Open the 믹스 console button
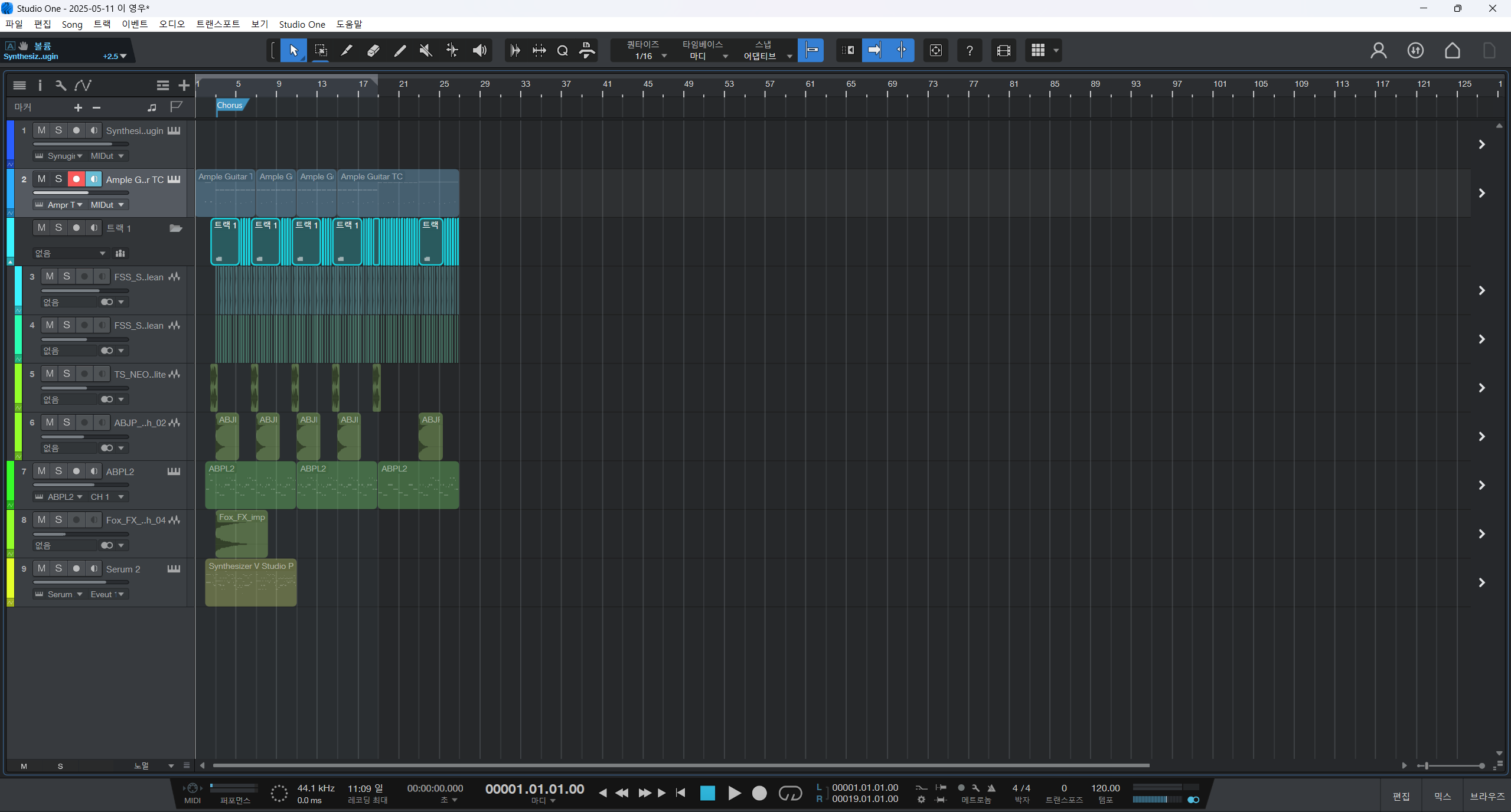The image size is (1511, 812). (1443, 796)
